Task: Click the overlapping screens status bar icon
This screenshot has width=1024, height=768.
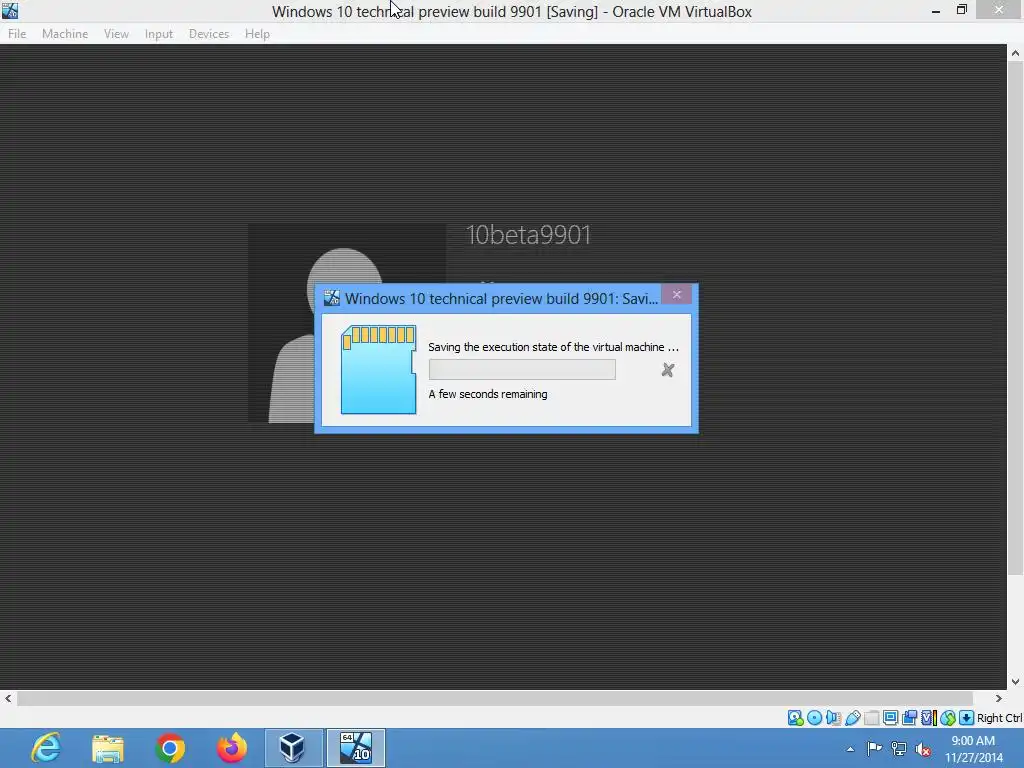Action: point(909,718)
